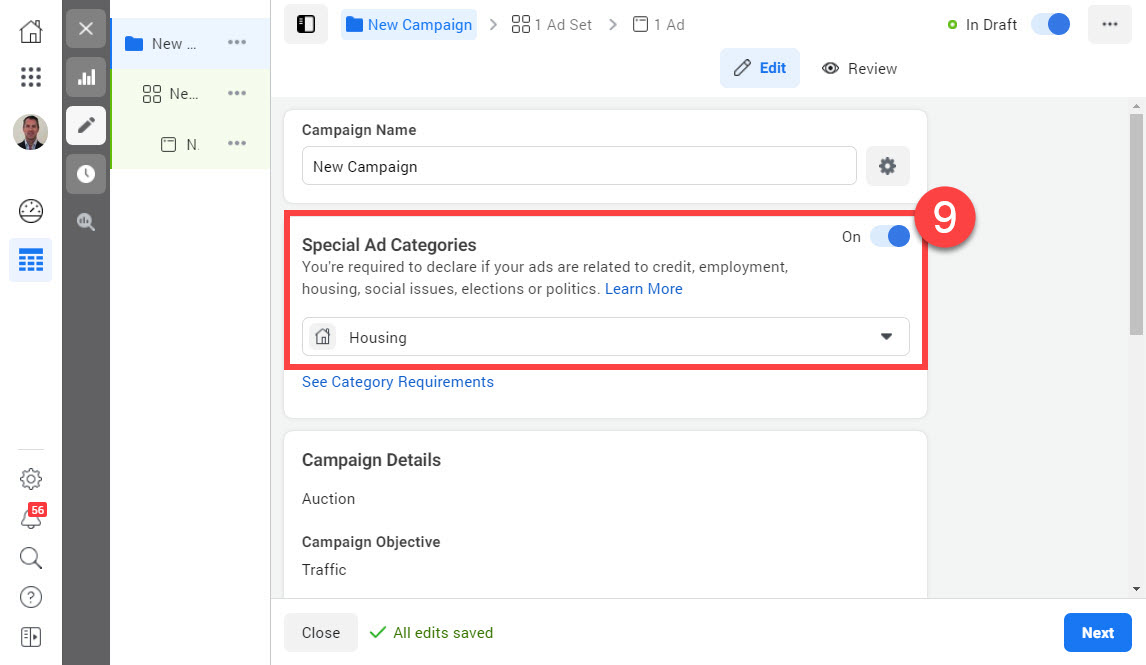Select the Edit pencil tool in the dark panel
The height and width of the screenshot is (665, 1146).
[x=85, y=125]
